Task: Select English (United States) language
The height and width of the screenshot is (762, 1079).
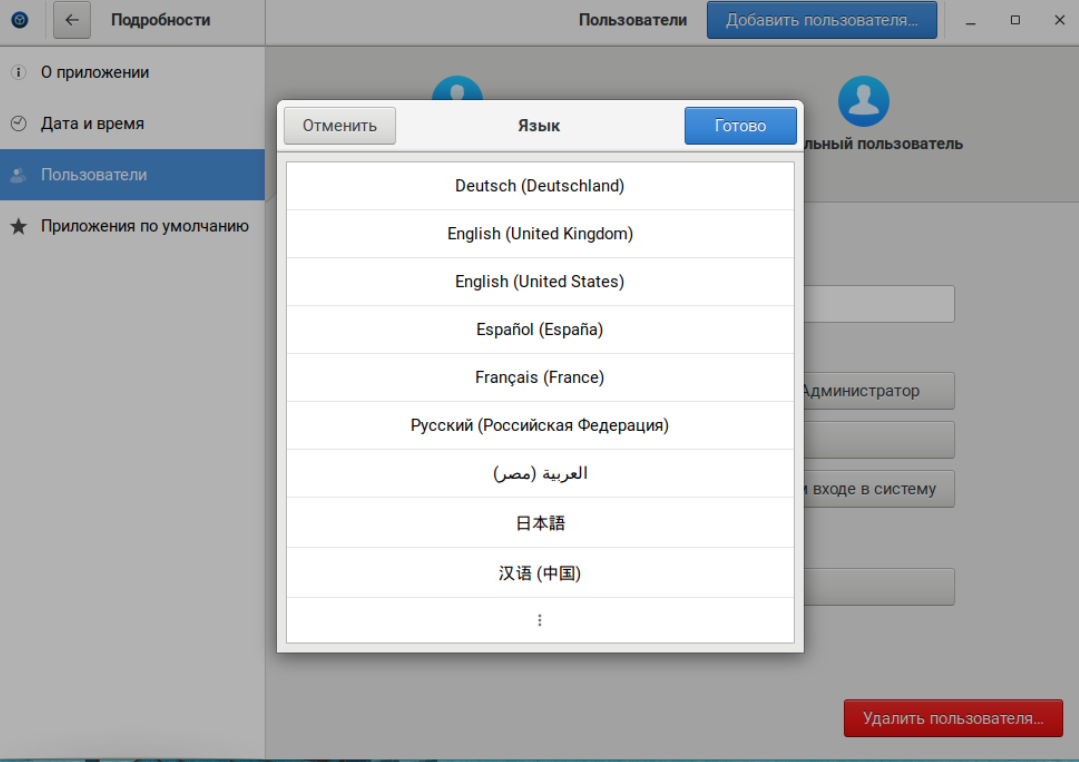Action: [x=540, y=282]
